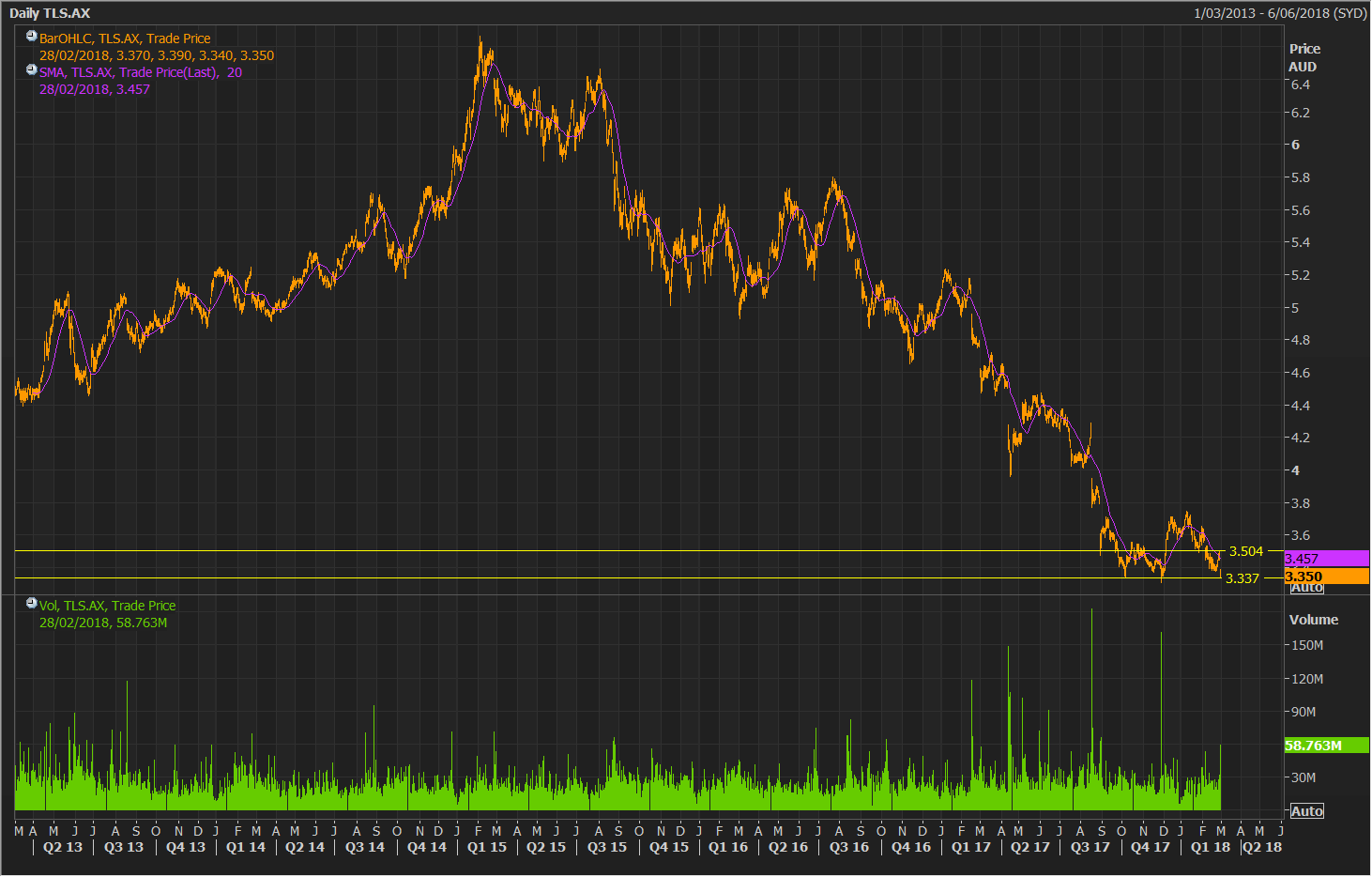Image resolution: width=1372 pixels, height=877 pixels.
Task: Click the volume reading 28/02/2018, 58.763M
Action: pyautogui.click(x=103, y=623)
